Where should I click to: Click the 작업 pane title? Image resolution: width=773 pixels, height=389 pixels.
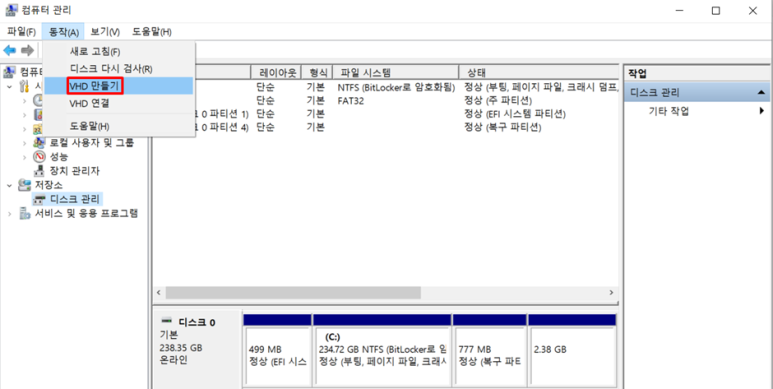(637, 73)
